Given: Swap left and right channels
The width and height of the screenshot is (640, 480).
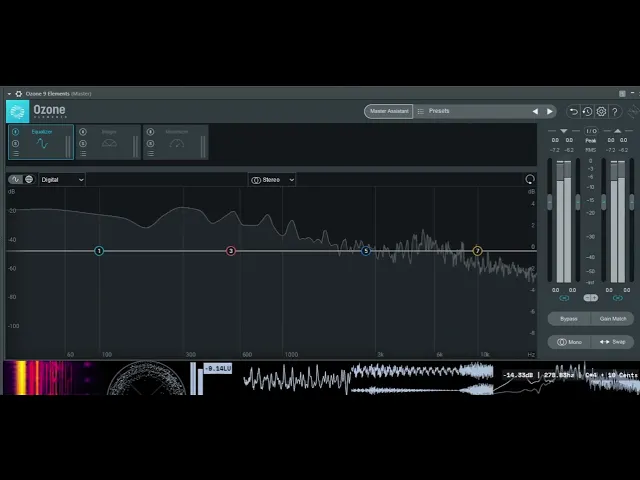Looking at the screenshot, I should tap(613, 342).
